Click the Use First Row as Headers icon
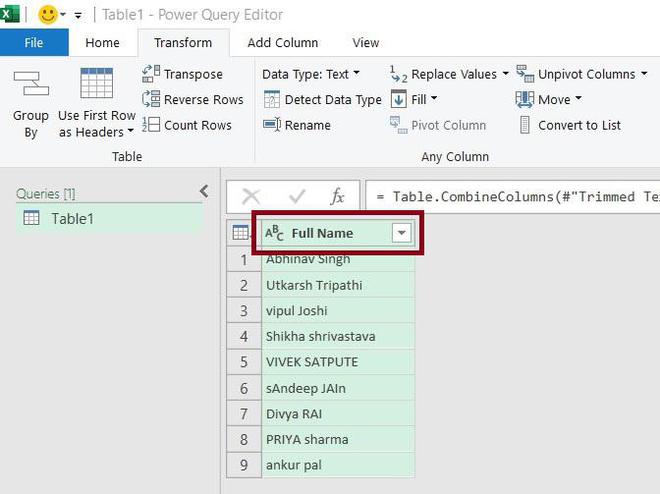 point(96,84)
